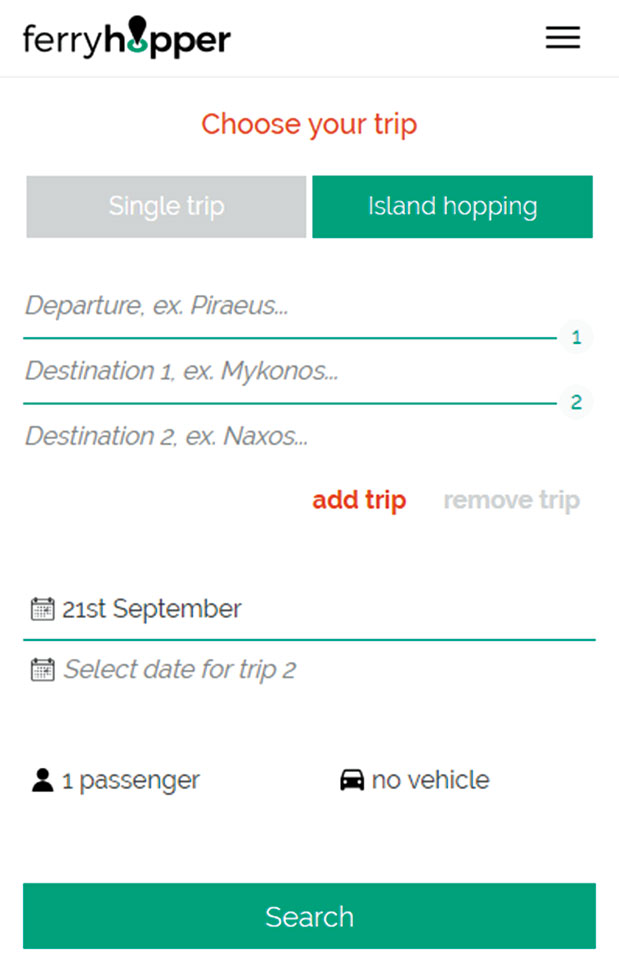Open the no vehicle selector

click(430, 780)
